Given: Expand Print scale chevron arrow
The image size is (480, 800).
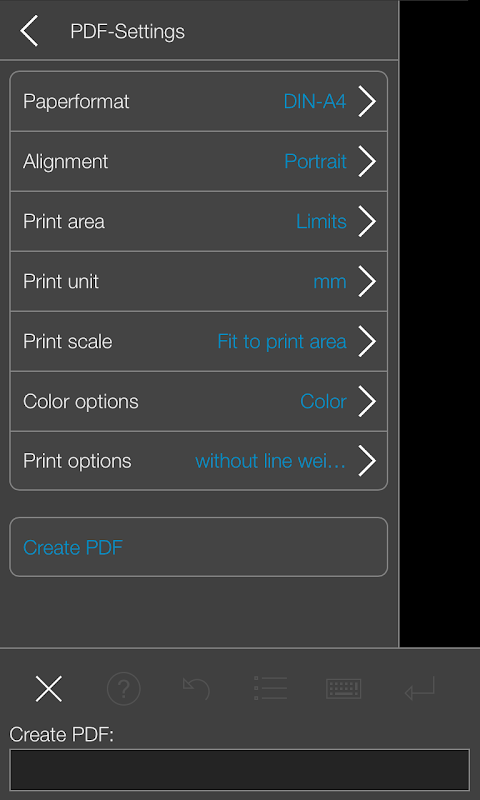Looking at the screenshot, I should [367, 341].
